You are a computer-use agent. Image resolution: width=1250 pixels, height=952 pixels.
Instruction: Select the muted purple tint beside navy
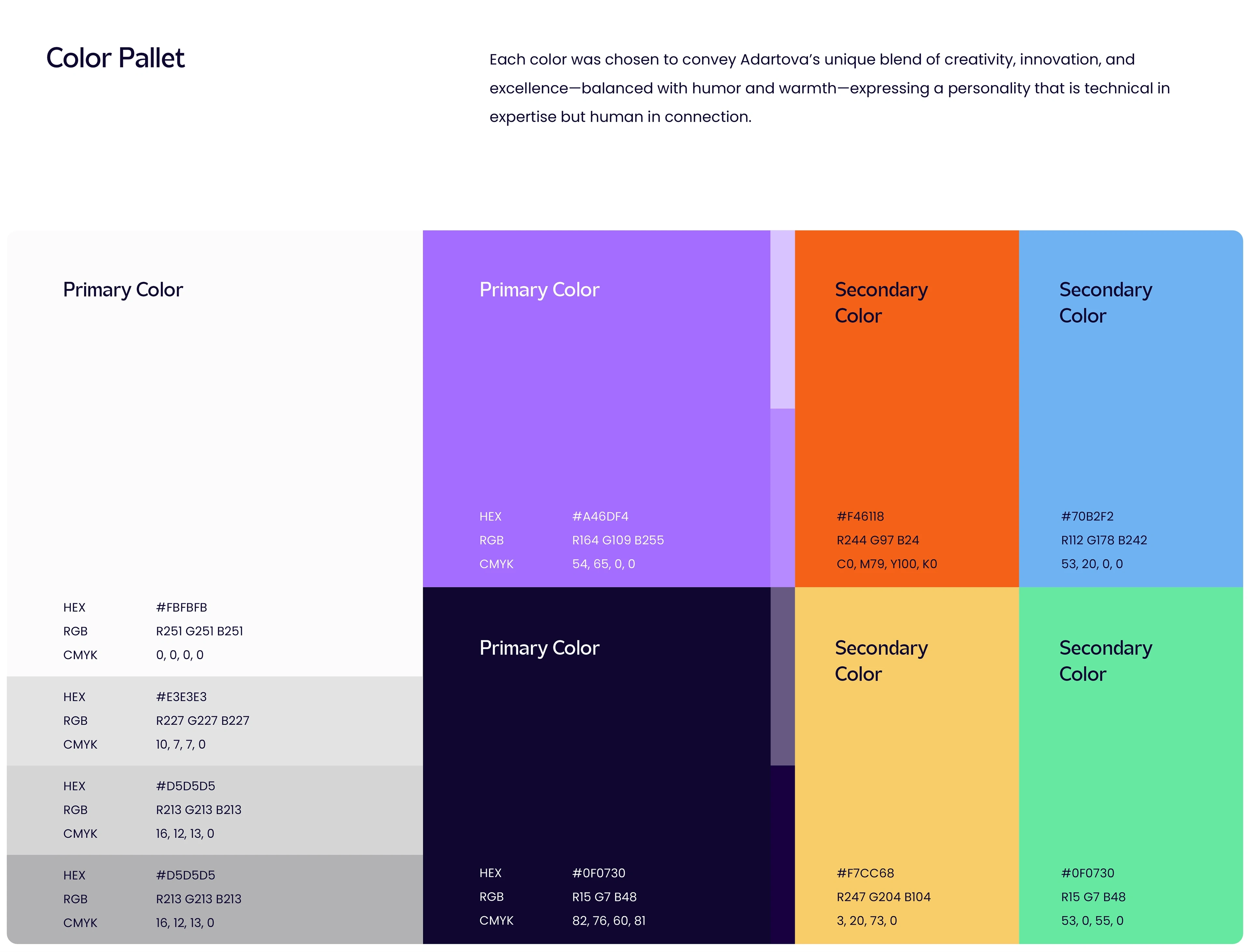(x=782, y=676)
